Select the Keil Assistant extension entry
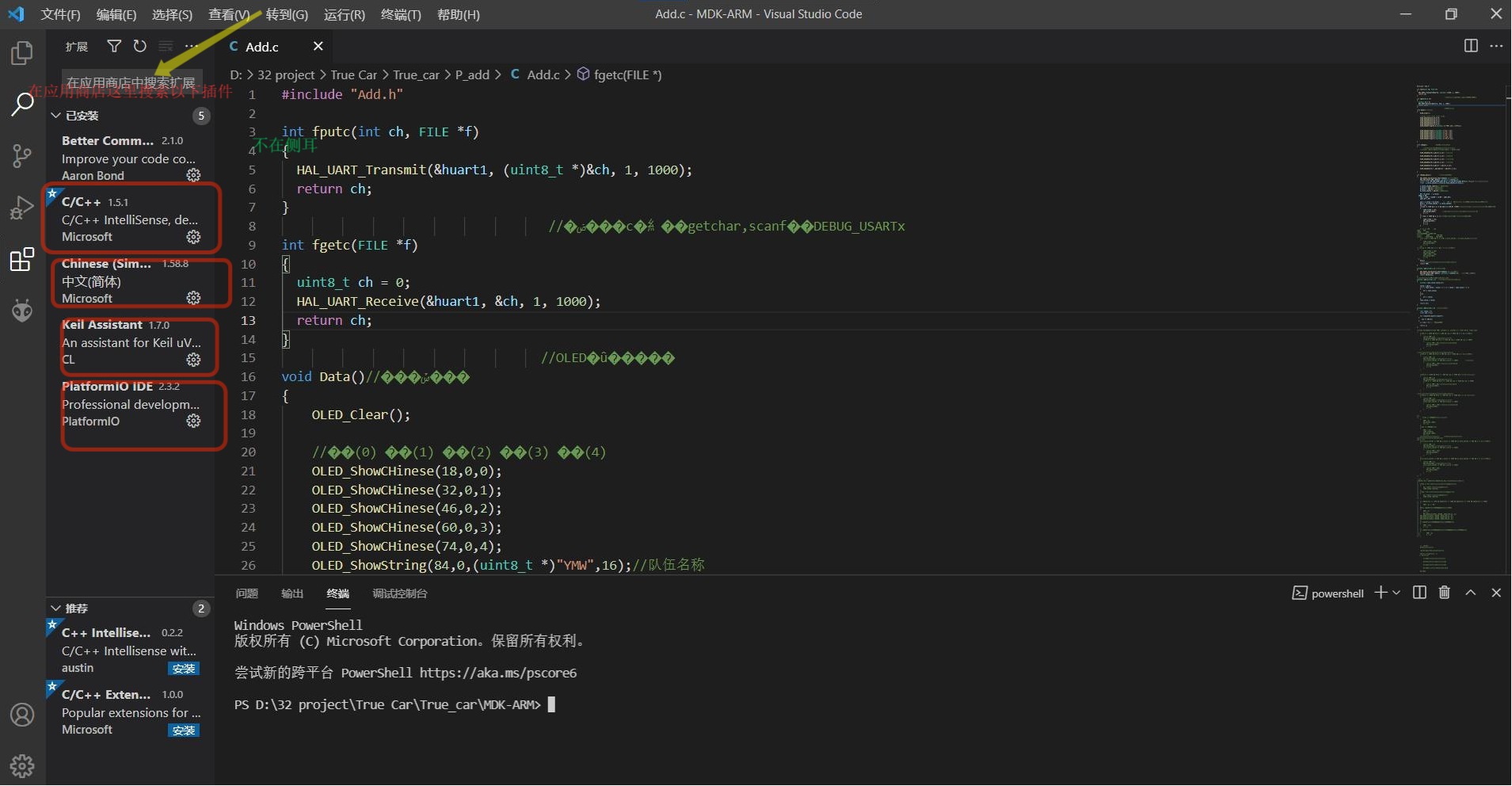Viewport: 1512px width, 786px height. click(x=130, y=342)
